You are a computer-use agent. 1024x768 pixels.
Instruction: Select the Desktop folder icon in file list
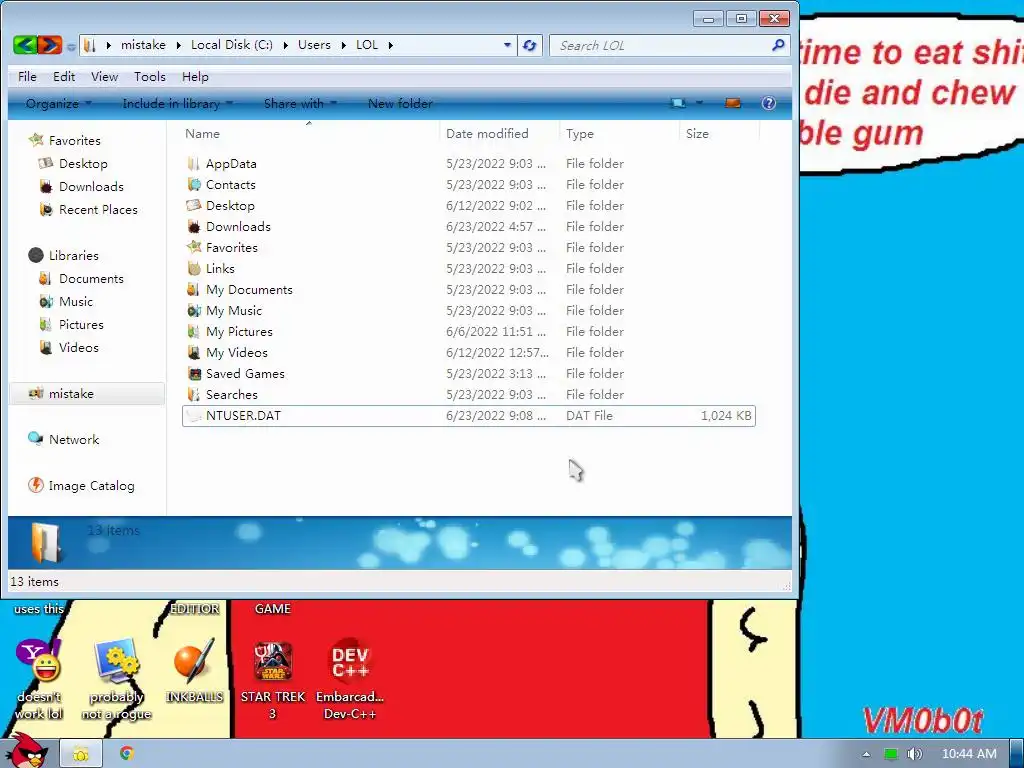(193, 205)
